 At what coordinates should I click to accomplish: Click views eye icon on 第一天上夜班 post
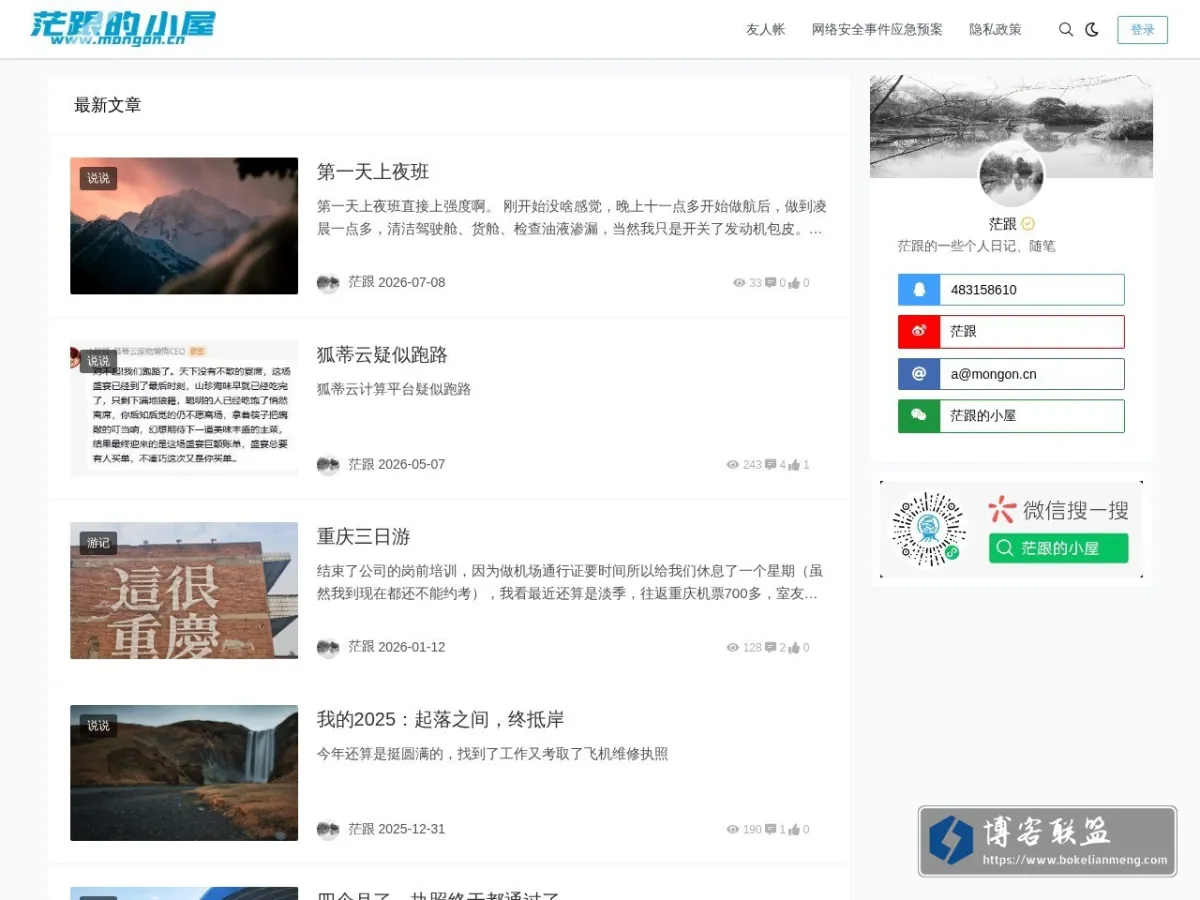coord(739,283)
